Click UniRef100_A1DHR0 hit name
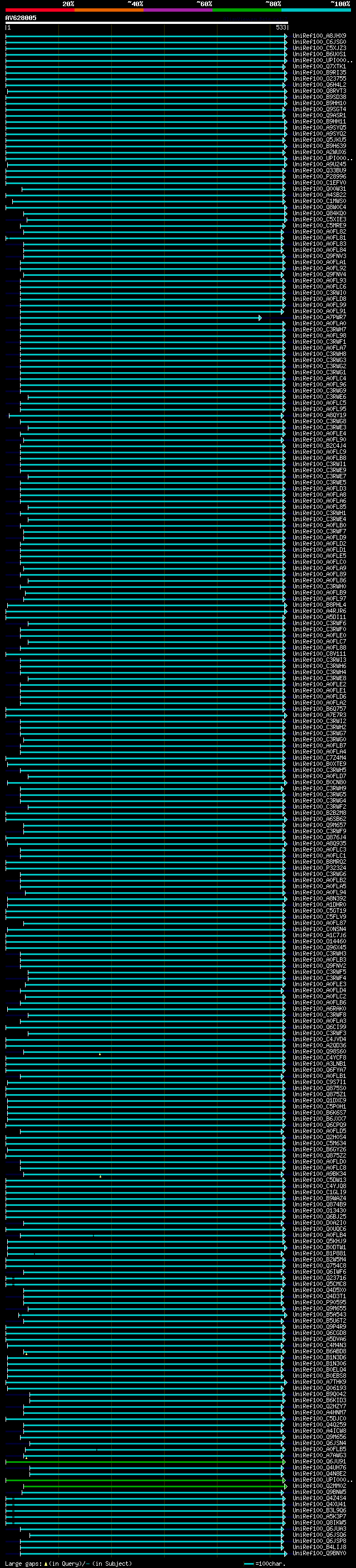The width and height of the screenshot is (356, 1568). click(319, 904)
